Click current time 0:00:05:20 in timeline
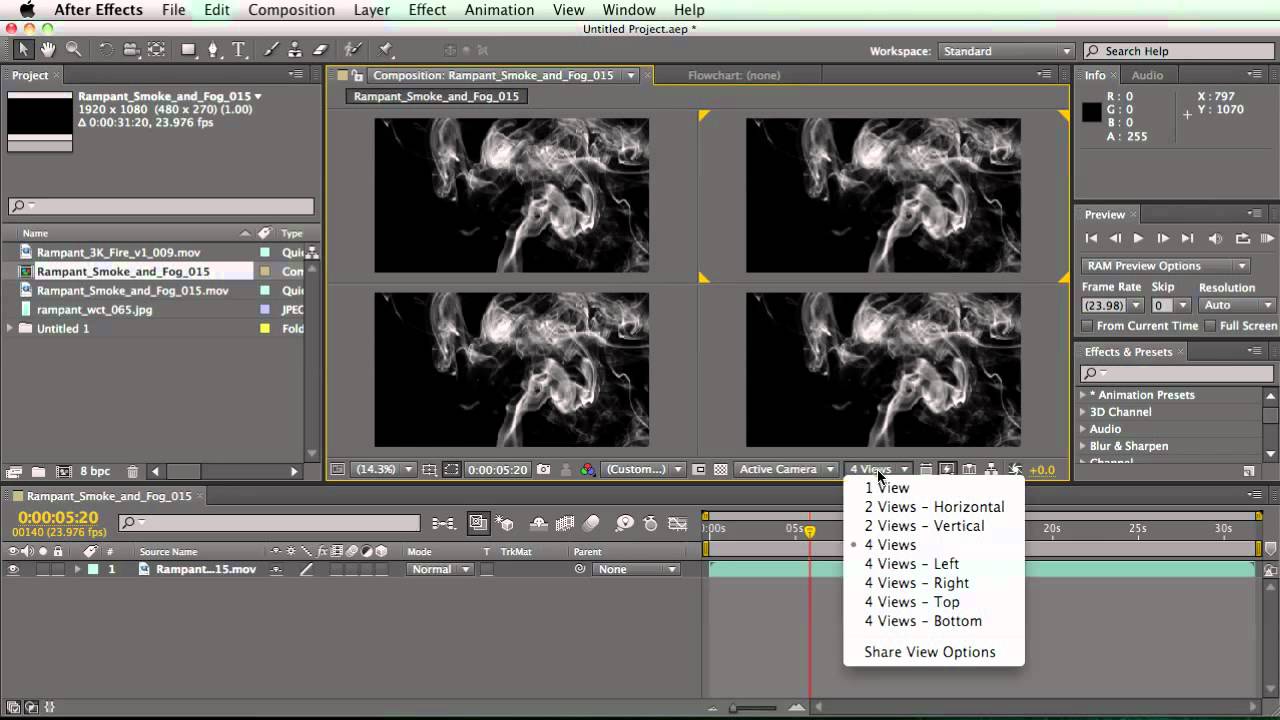Viewport: 1280px width, 720px height. pos(58,517)
